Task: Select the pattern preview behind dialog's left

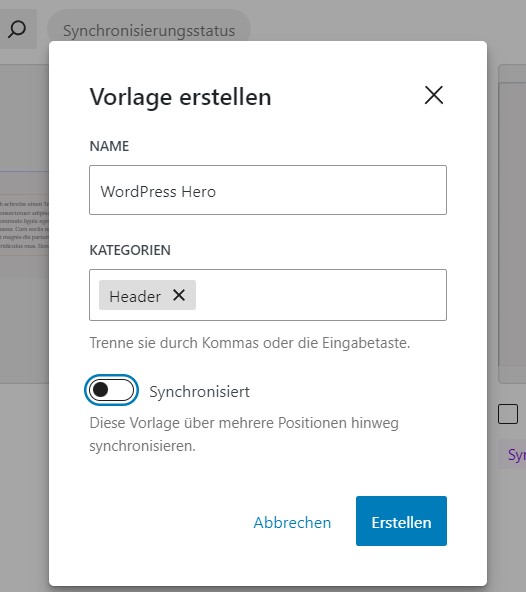Action: point(24,224)
